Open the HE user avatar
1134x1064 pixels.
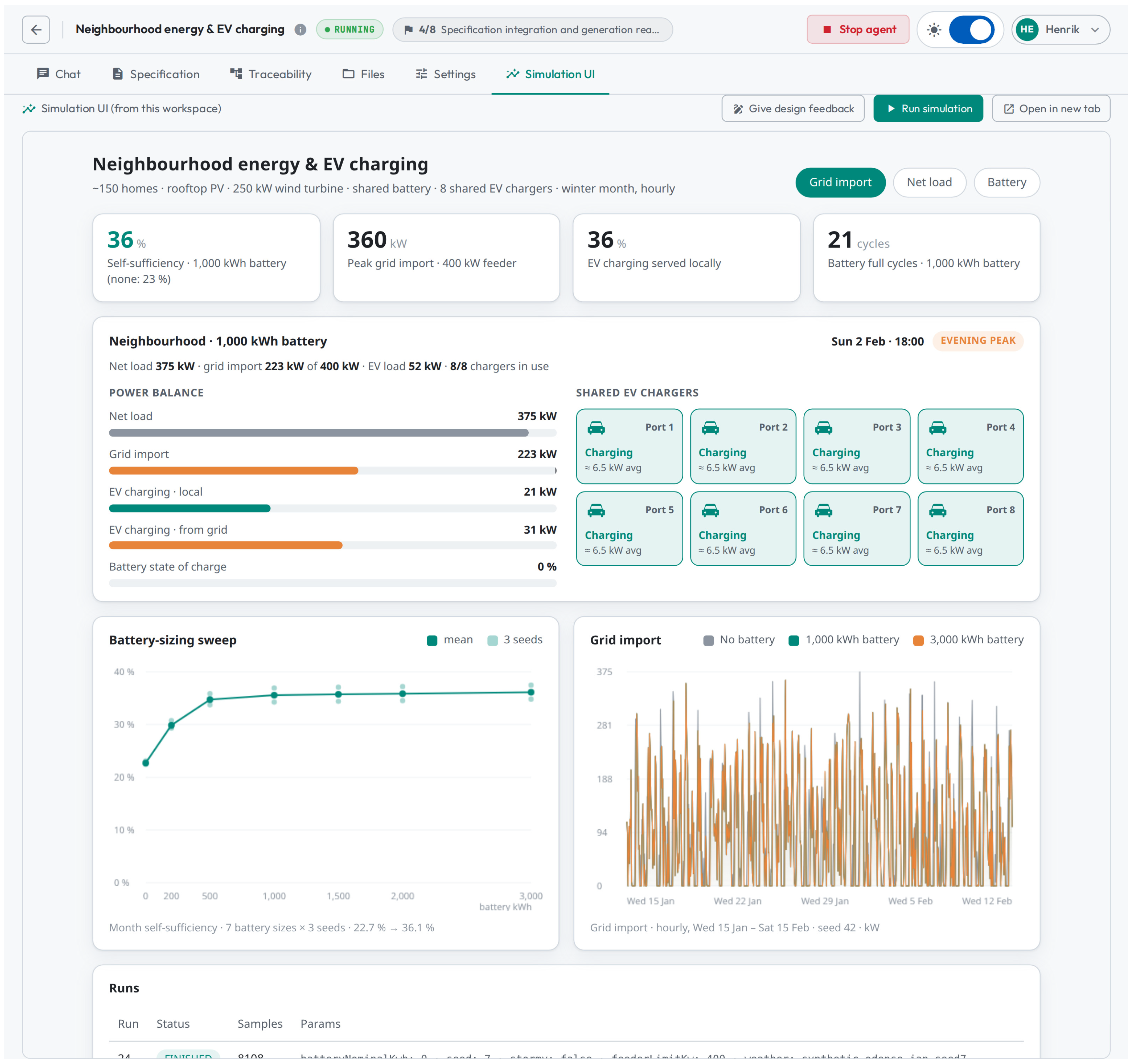pos(1027,30)
